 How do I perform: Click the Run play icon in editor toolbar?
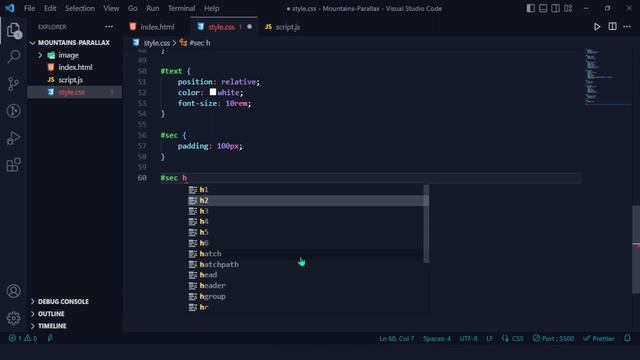[597, 27]
